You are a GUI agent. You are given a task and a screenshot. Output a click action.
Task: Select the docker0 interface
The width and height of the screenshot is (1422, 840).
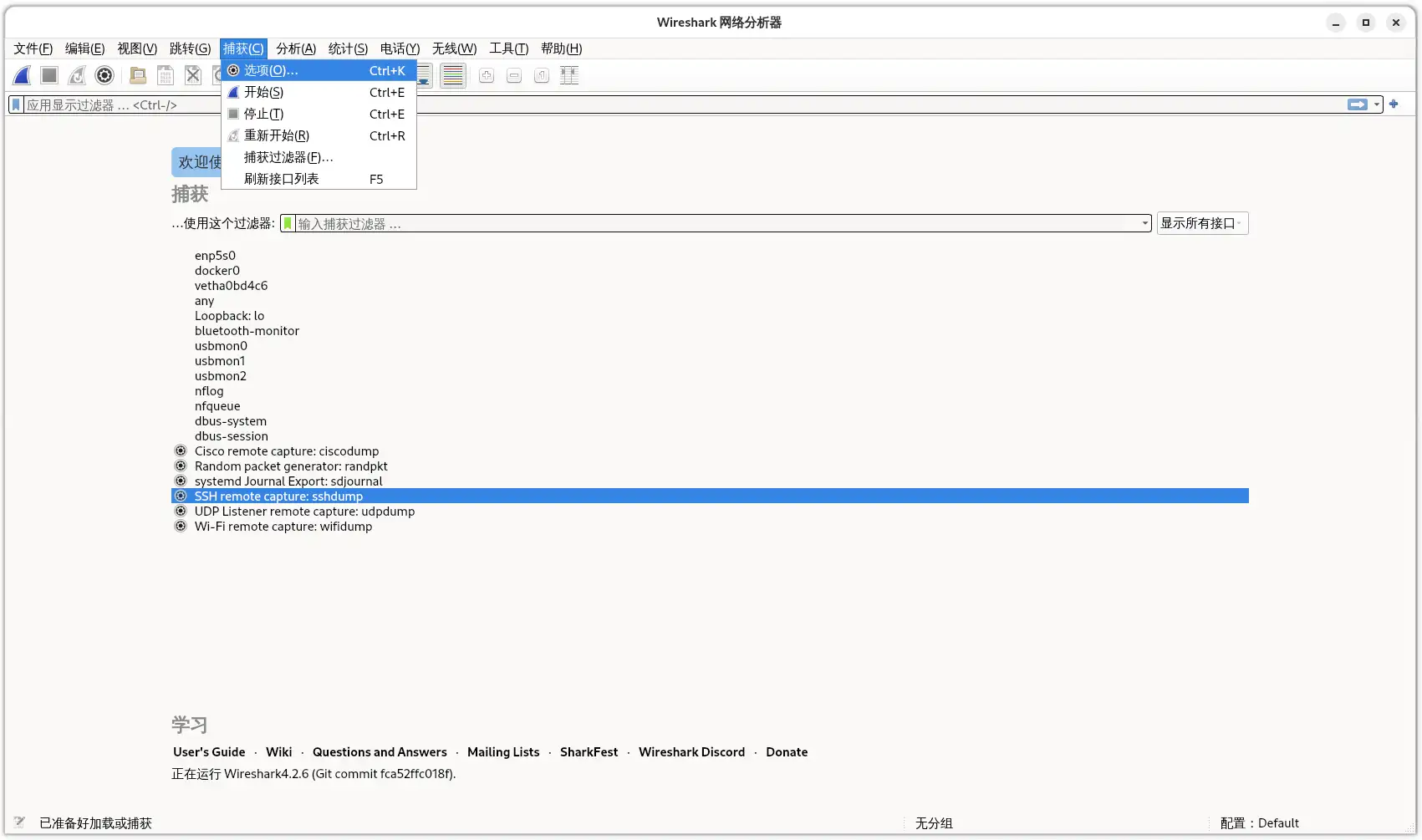click(x=710, y=271)
